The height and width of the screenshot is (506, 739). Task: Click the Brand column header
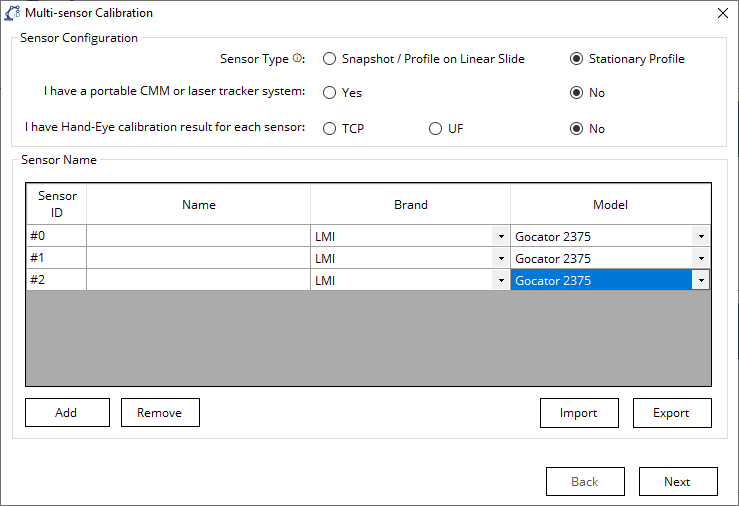411,204
